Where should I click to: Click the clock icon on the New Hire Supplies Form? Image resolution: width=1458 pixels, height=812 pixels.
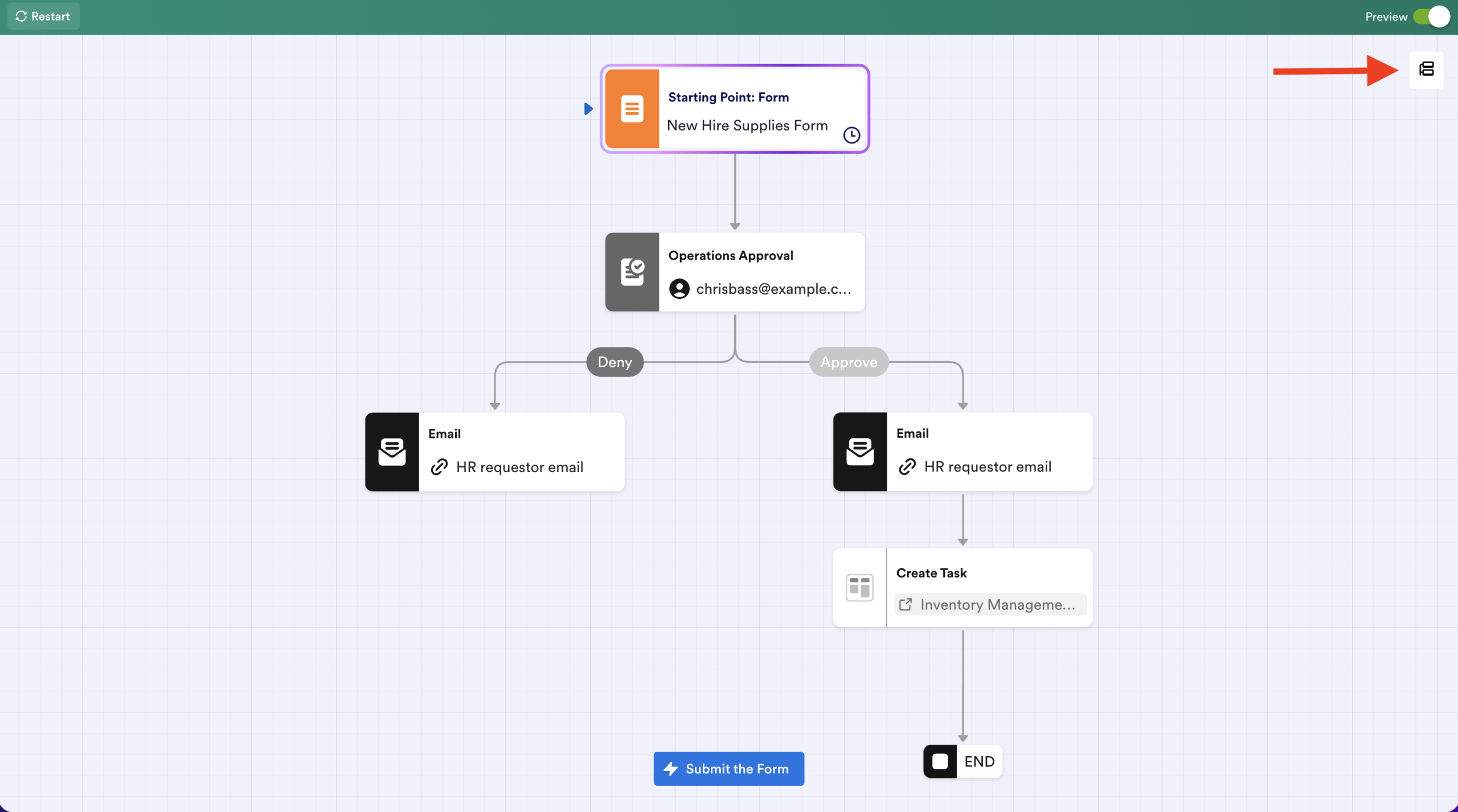click(851, 136)
